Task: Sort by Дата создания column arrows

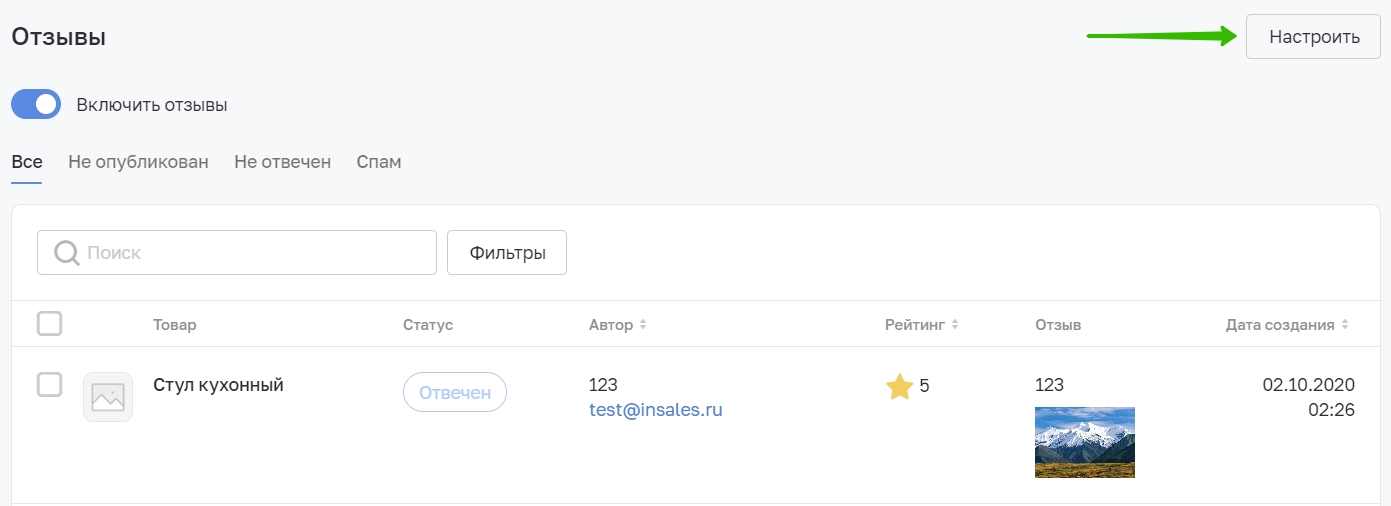Action: tap(1345, 325)
